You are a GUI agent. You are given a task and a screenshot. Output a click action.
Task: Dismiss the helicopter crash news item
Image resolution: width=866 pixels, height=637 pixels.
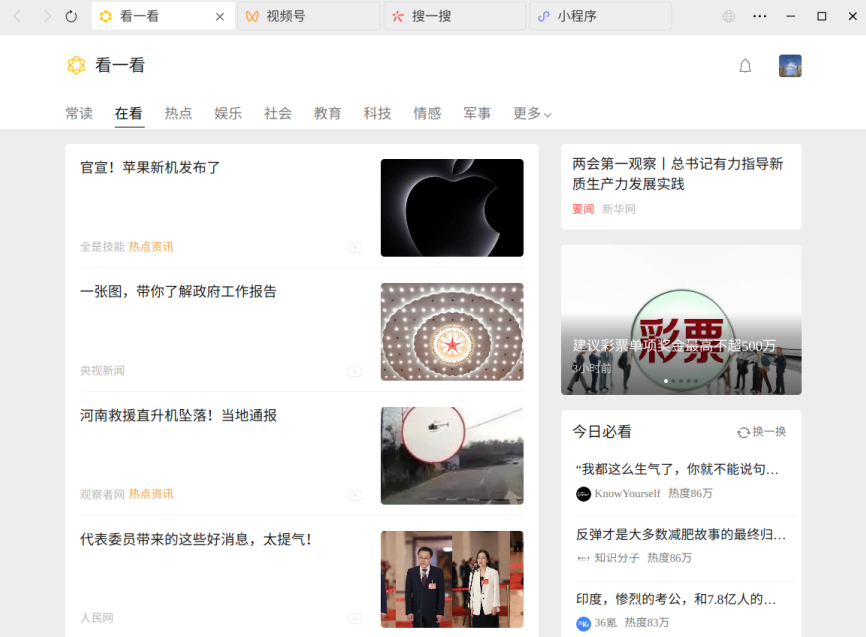tap(355, 495)
